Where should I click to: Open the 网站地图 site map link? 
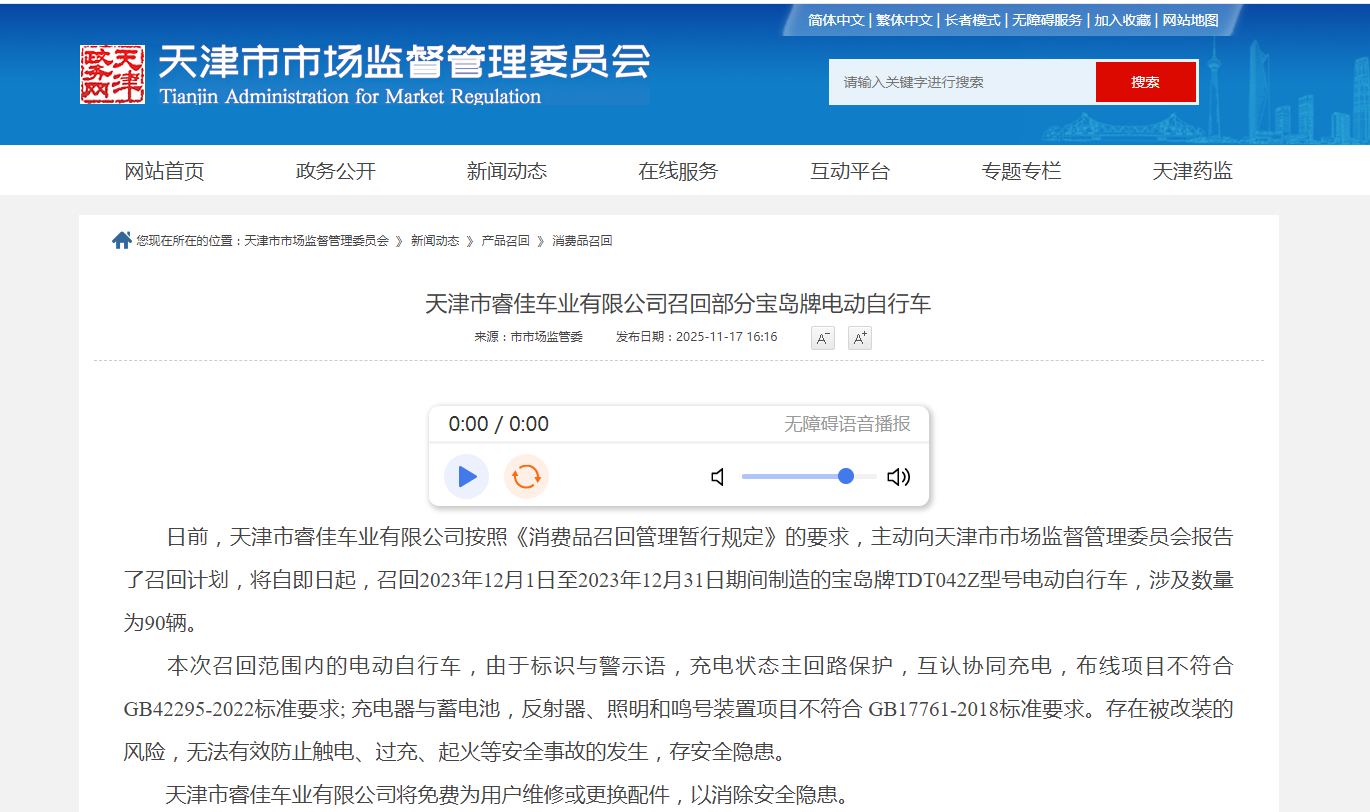coord(1190,20)
